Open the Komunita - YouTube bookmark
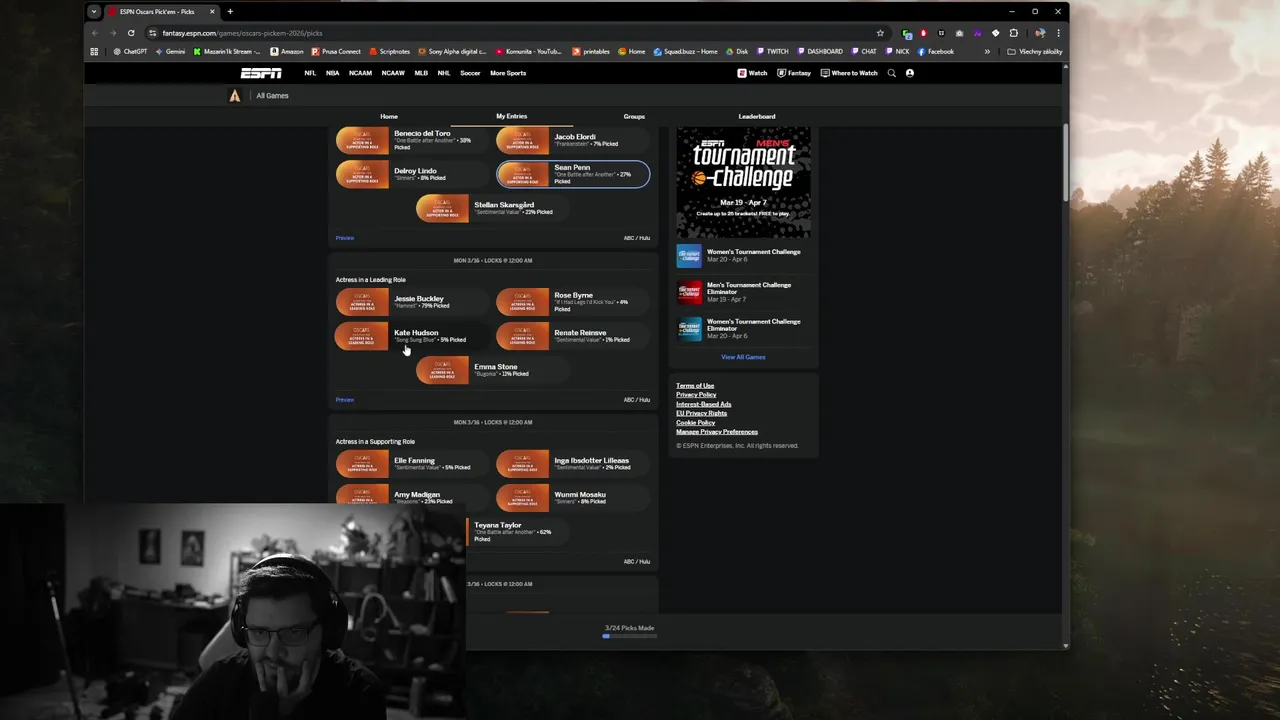The width and height of the screenshot is (1280, 720). (x=528, y=52)
